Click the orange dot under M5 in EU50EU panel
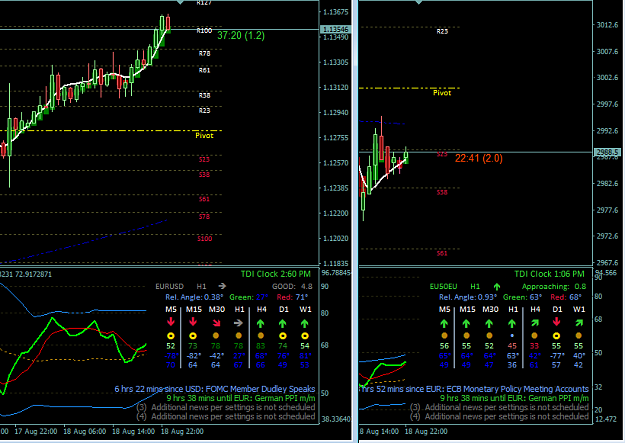625x443 pixels. pos(444,336)
